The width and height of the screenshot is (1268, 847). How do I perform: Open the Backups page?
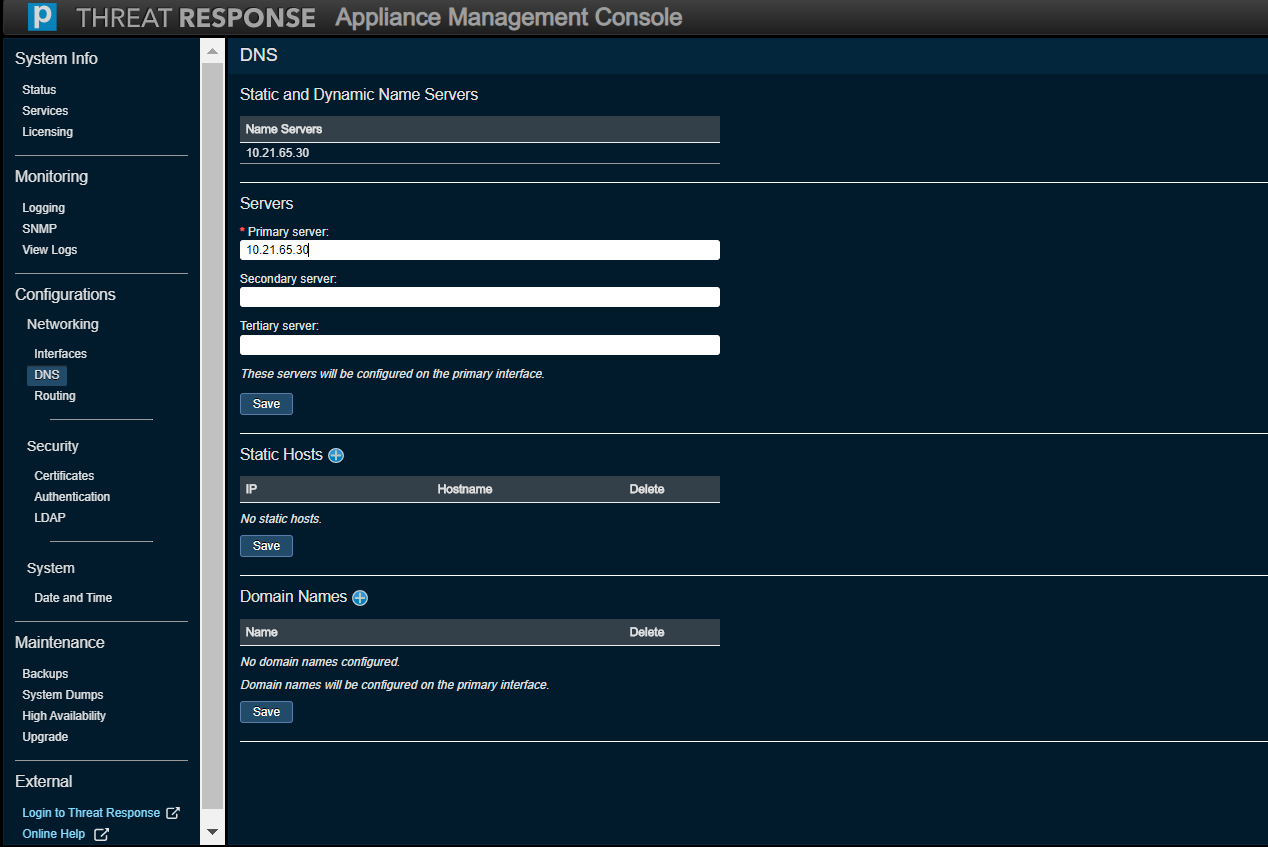coord(45,674)
